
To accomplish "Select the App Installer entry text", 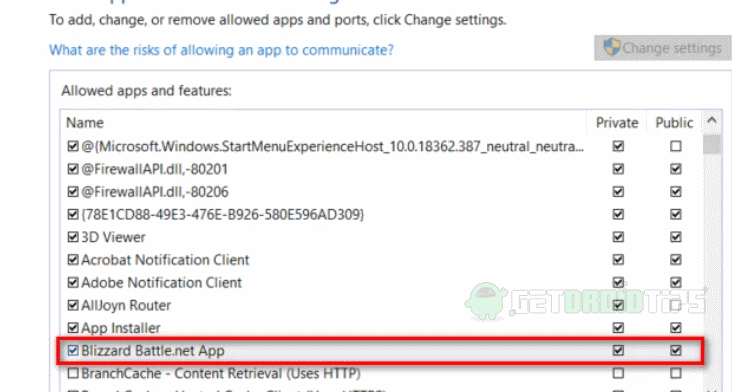I will pyautogui.click(x=121, y=328).
